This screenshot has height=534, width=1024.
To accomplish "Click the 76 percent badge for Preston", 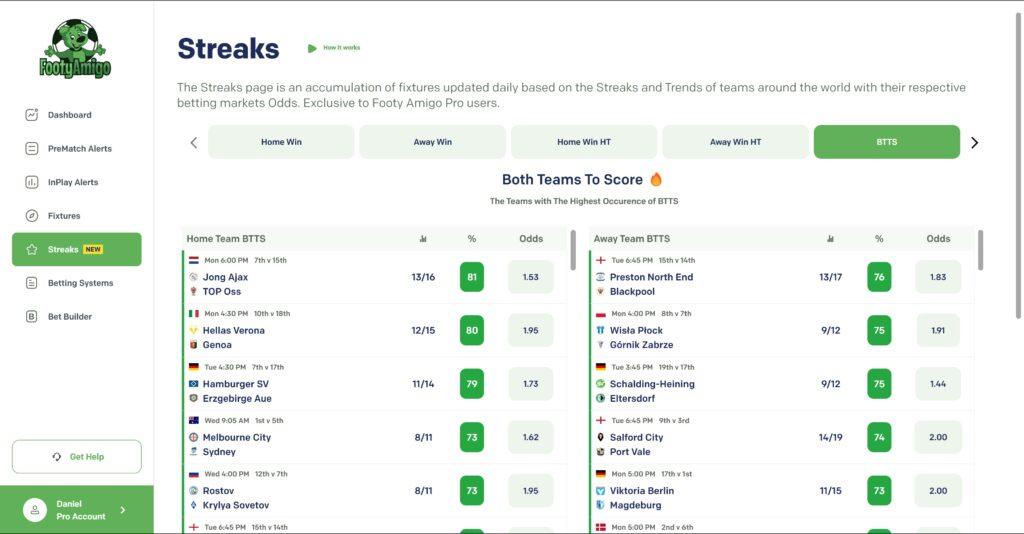I will click(879, 277).
